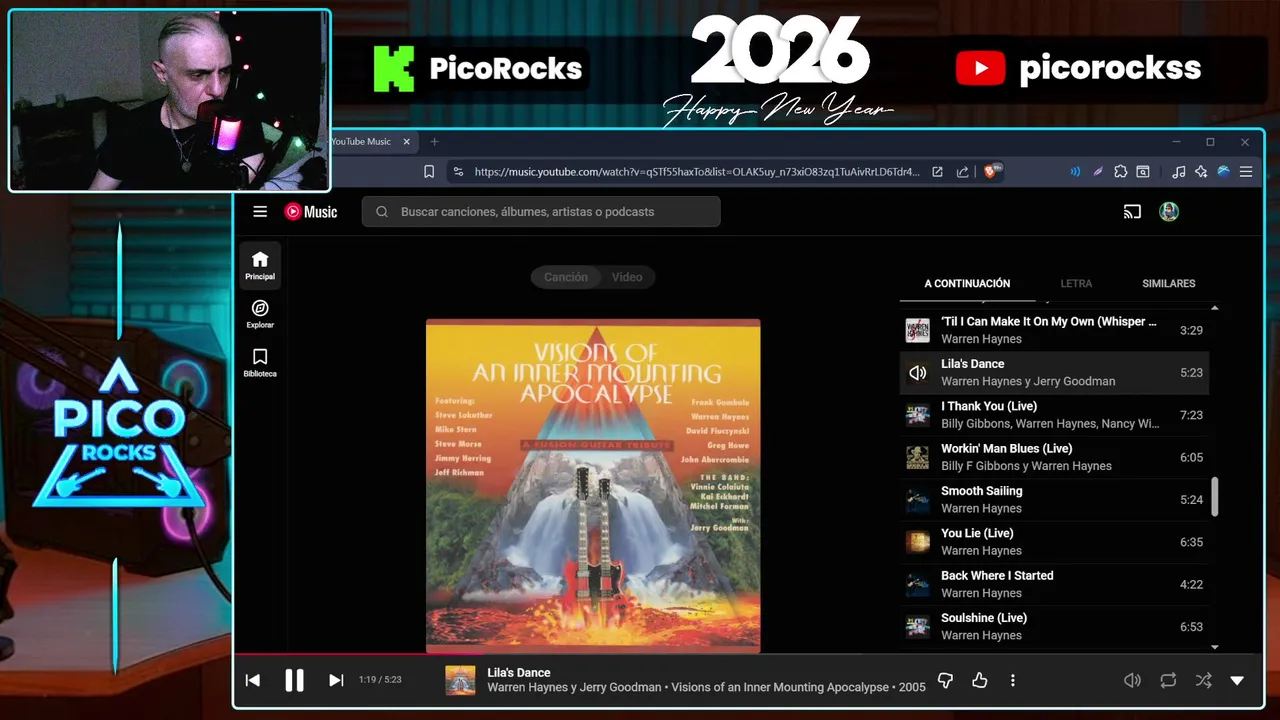Open the Warren Haynes y Jerry Goodman link in player bar
The image size is (1280, 720).
574,687
